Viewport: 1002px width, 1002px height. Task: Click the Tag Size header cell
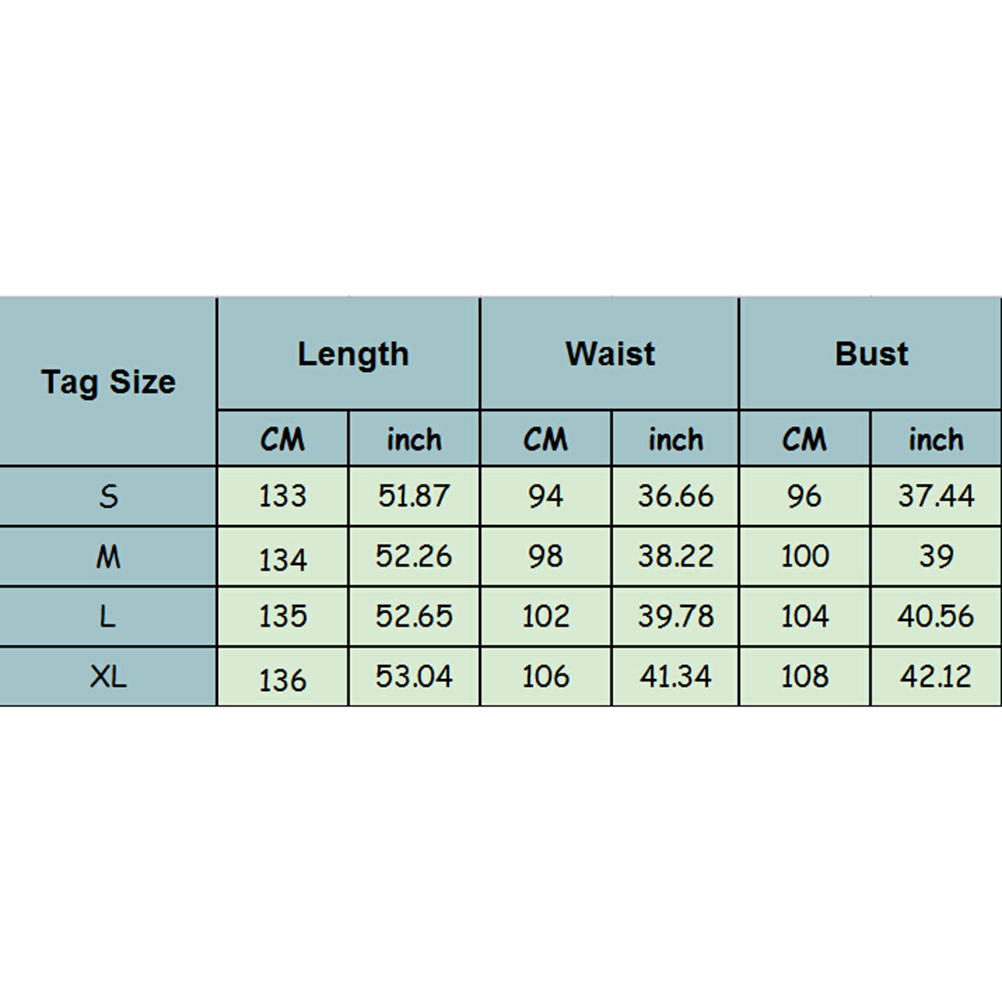pos(108,382)
